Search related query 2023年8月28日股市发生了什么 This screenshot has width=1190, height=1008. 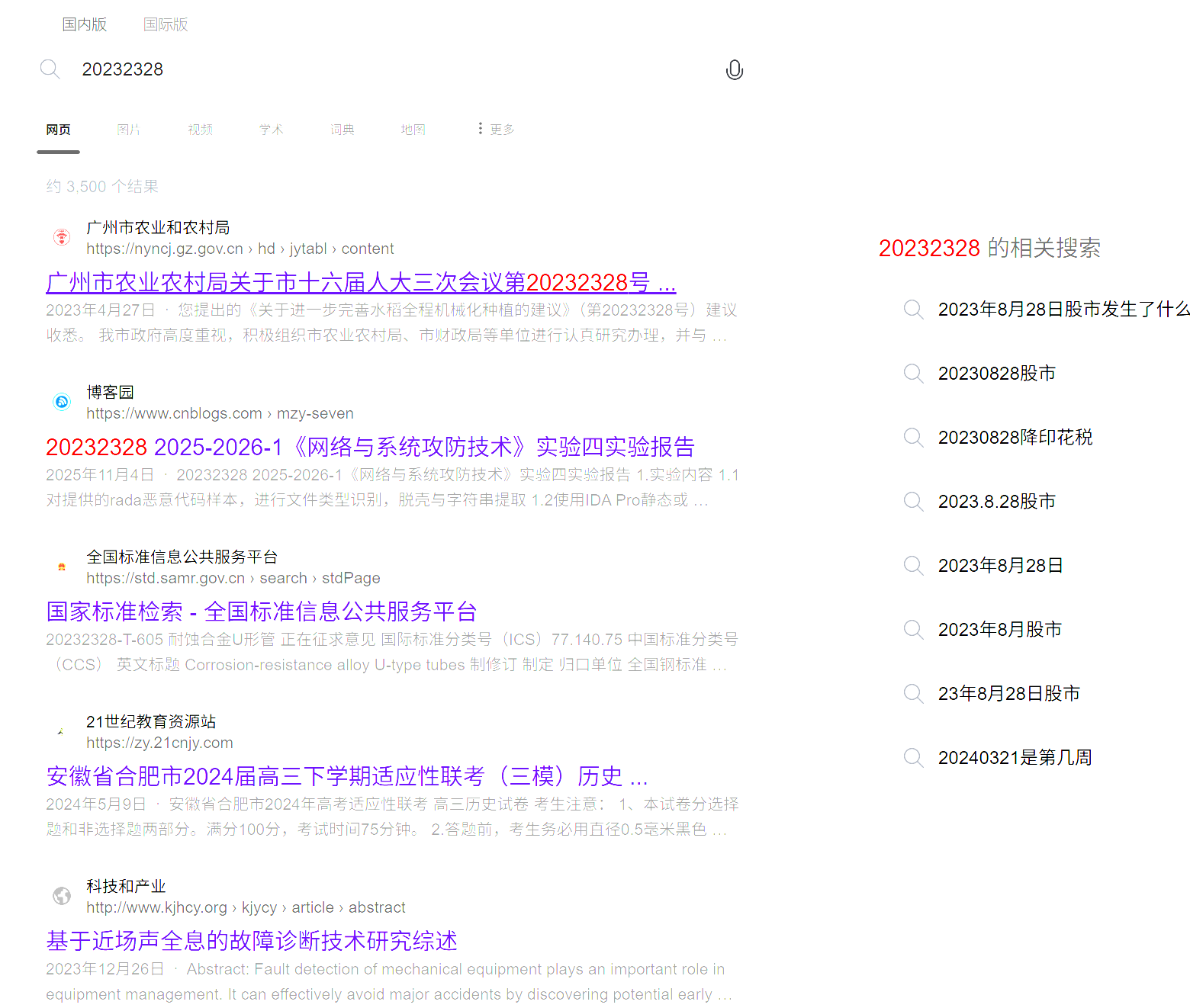1060,310
